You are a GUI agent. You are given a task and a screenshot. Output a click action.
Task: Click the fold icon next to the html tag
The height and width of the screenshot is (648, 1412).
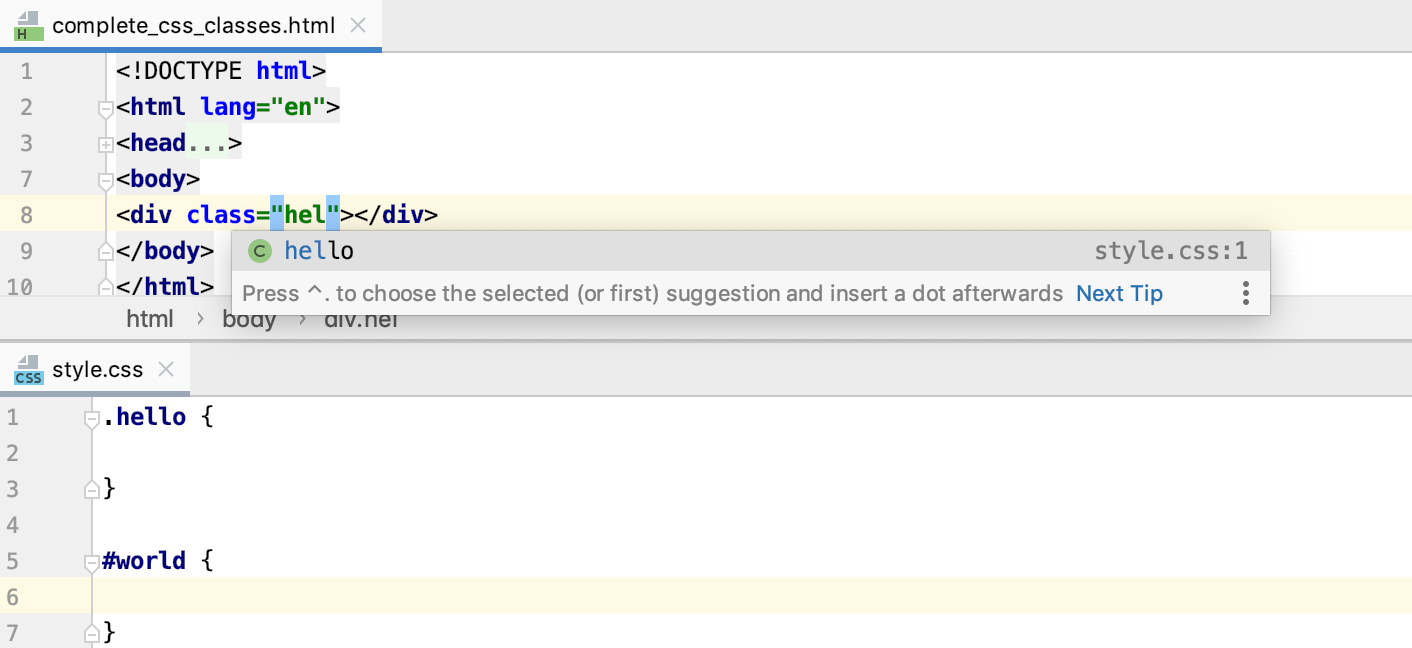tap(106, 108)
